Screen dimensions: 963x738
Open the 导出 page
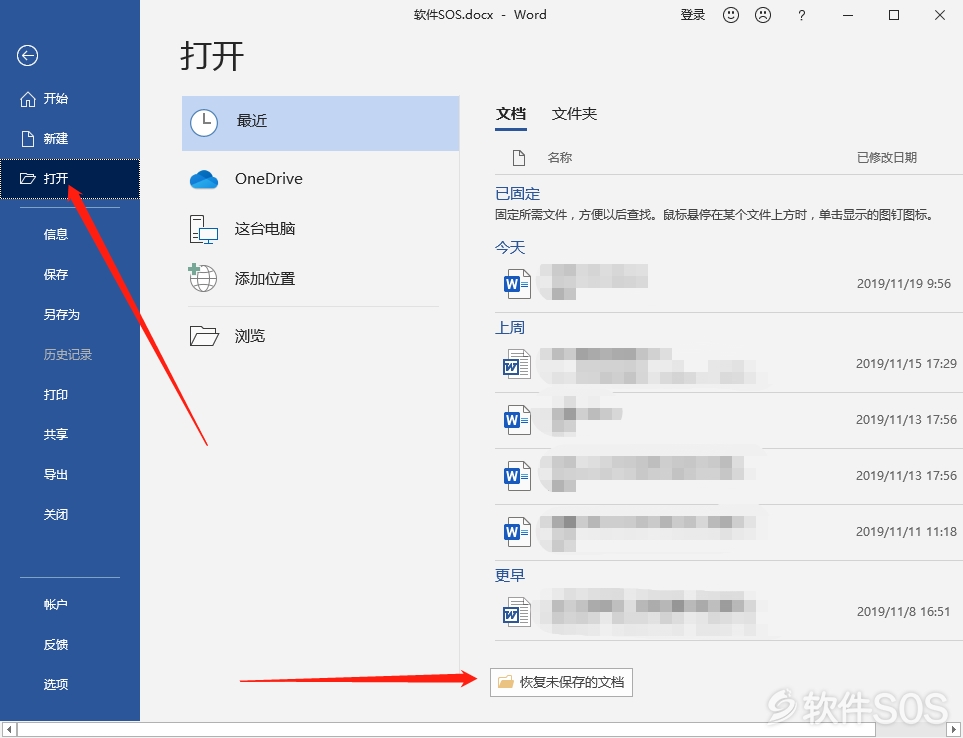(56, 475)
